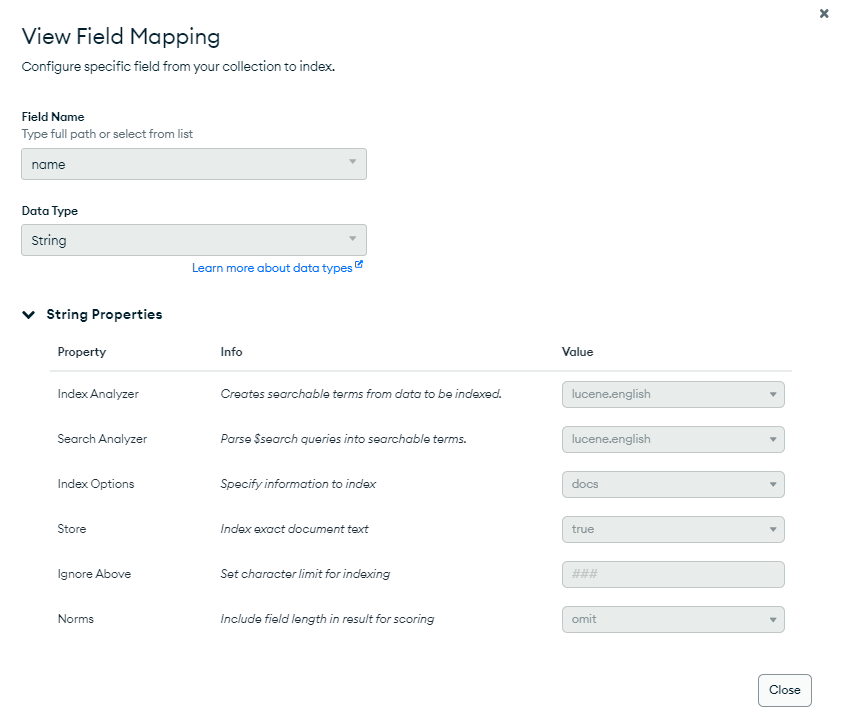Click the Norms description about field length

coord(327,619)
